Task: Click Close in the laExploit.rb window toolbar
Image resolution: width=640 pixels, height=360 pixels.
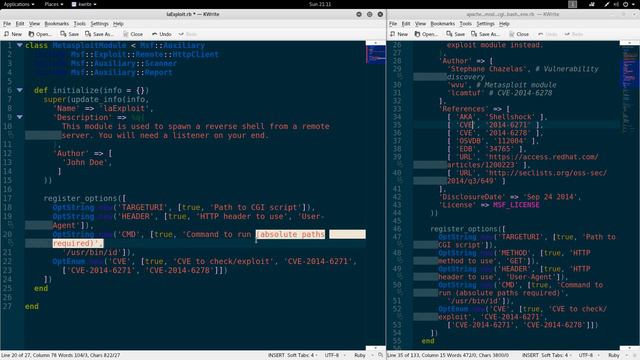Action: point(133,34)
